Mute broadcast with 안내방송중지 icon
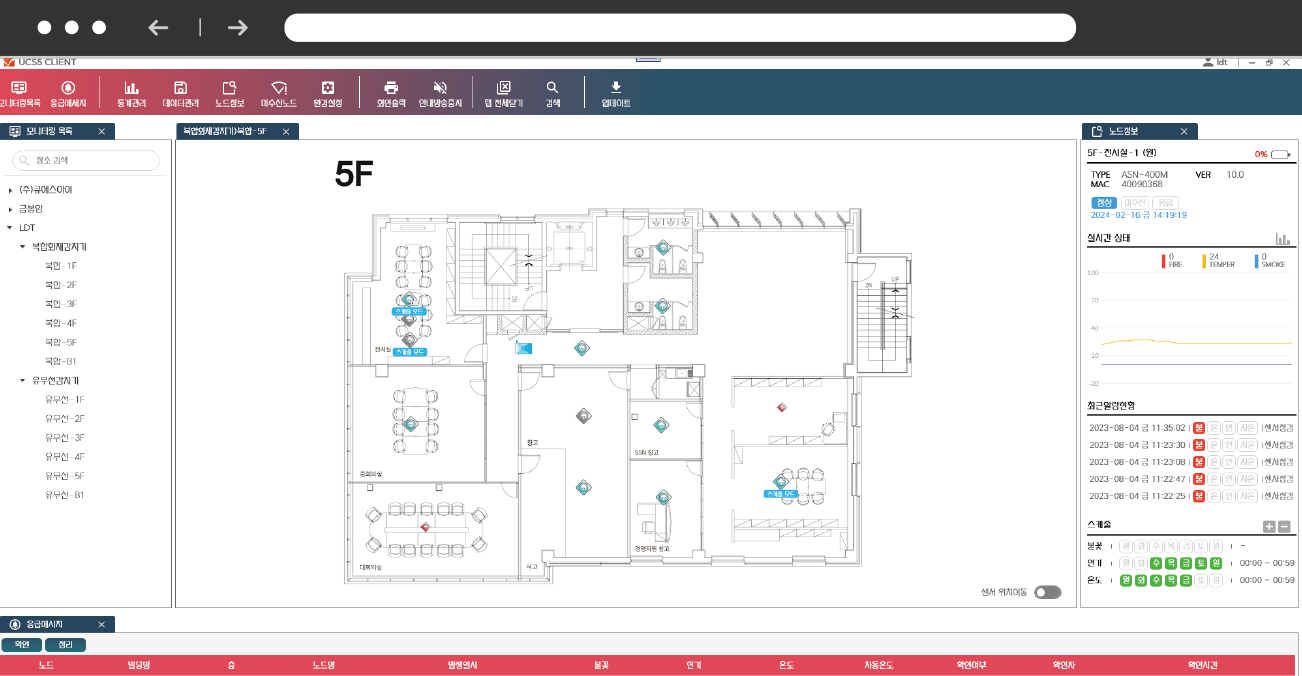 (440, 94)
